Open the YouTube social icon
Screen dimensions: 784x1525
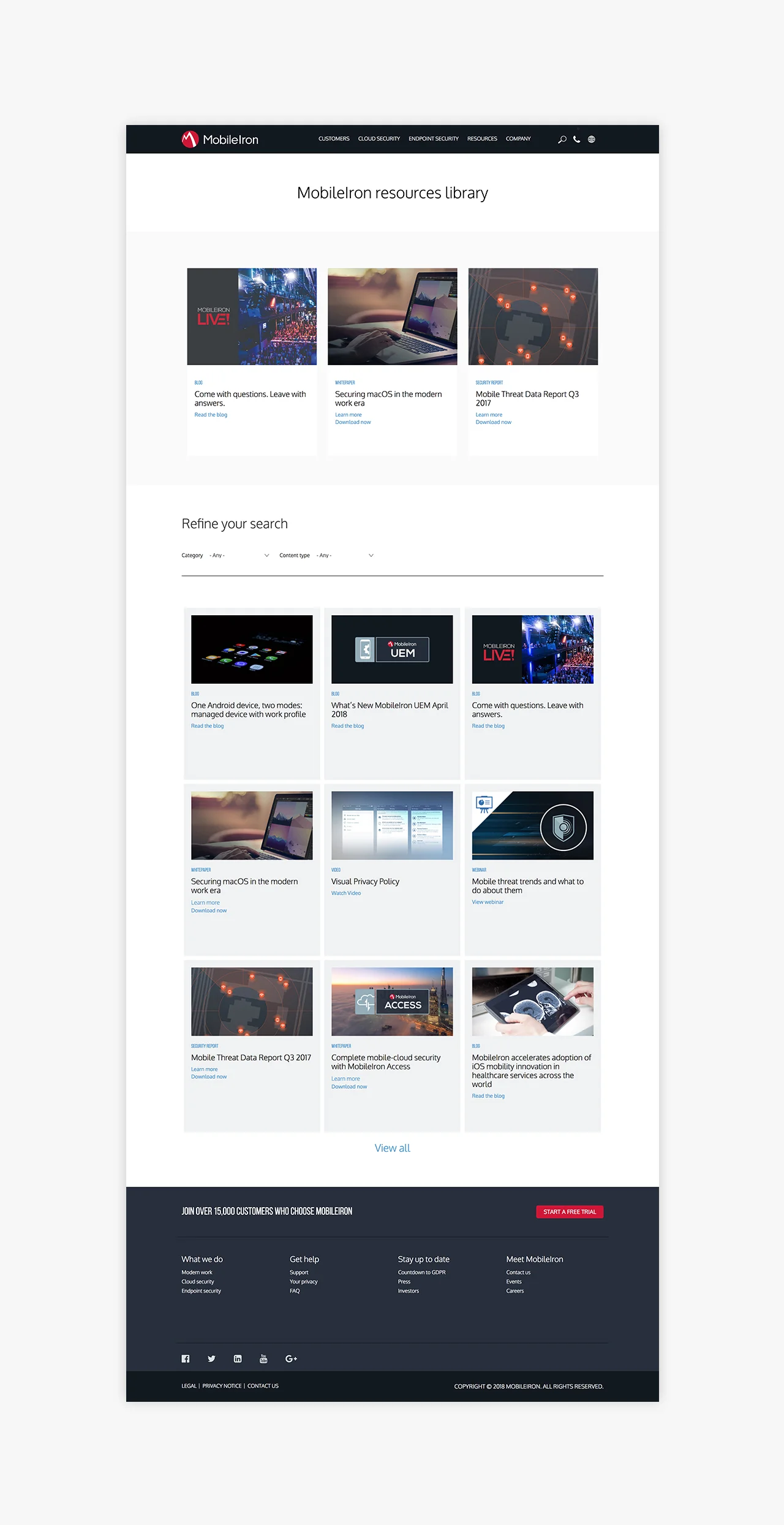point(263,1358)
